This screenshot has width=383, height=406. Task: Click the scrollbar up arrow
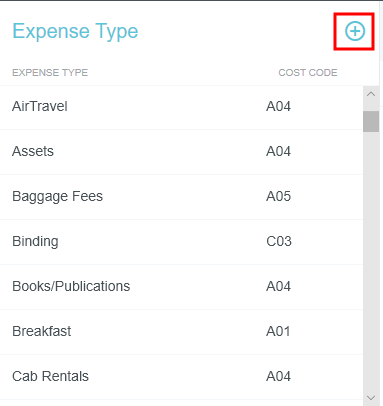coord(371,94)
